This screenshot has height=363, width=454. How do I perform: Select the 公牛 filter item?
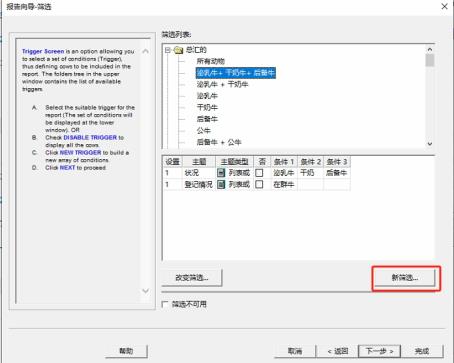coord(204,131)
